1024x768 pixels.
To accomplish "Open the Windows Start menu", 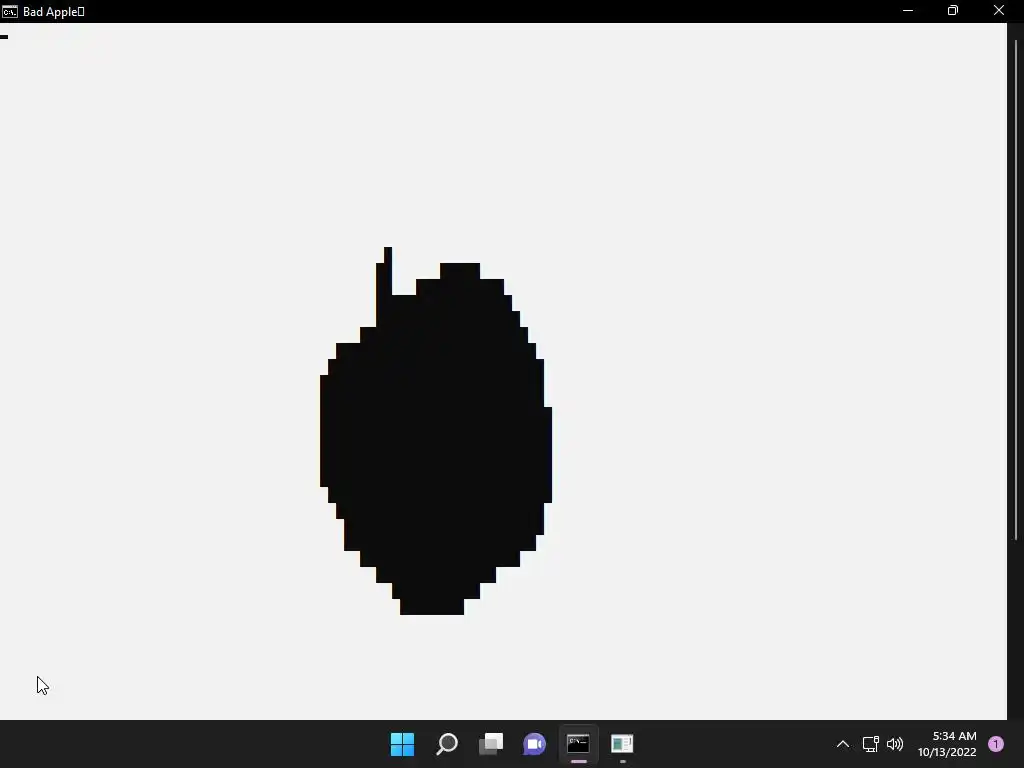I will (402, 744).
